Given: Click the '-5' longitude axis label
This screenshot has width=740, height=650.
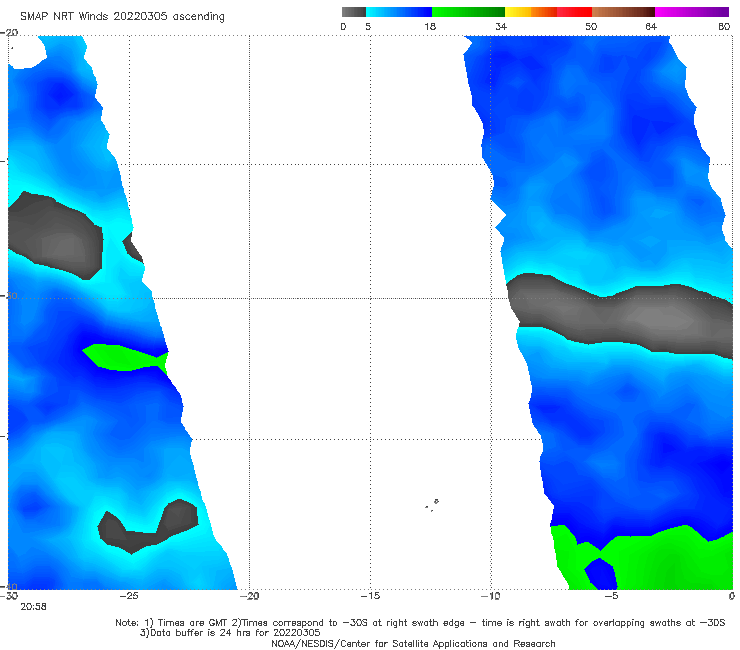Looking at the screenshot, I should click(611, 596).
